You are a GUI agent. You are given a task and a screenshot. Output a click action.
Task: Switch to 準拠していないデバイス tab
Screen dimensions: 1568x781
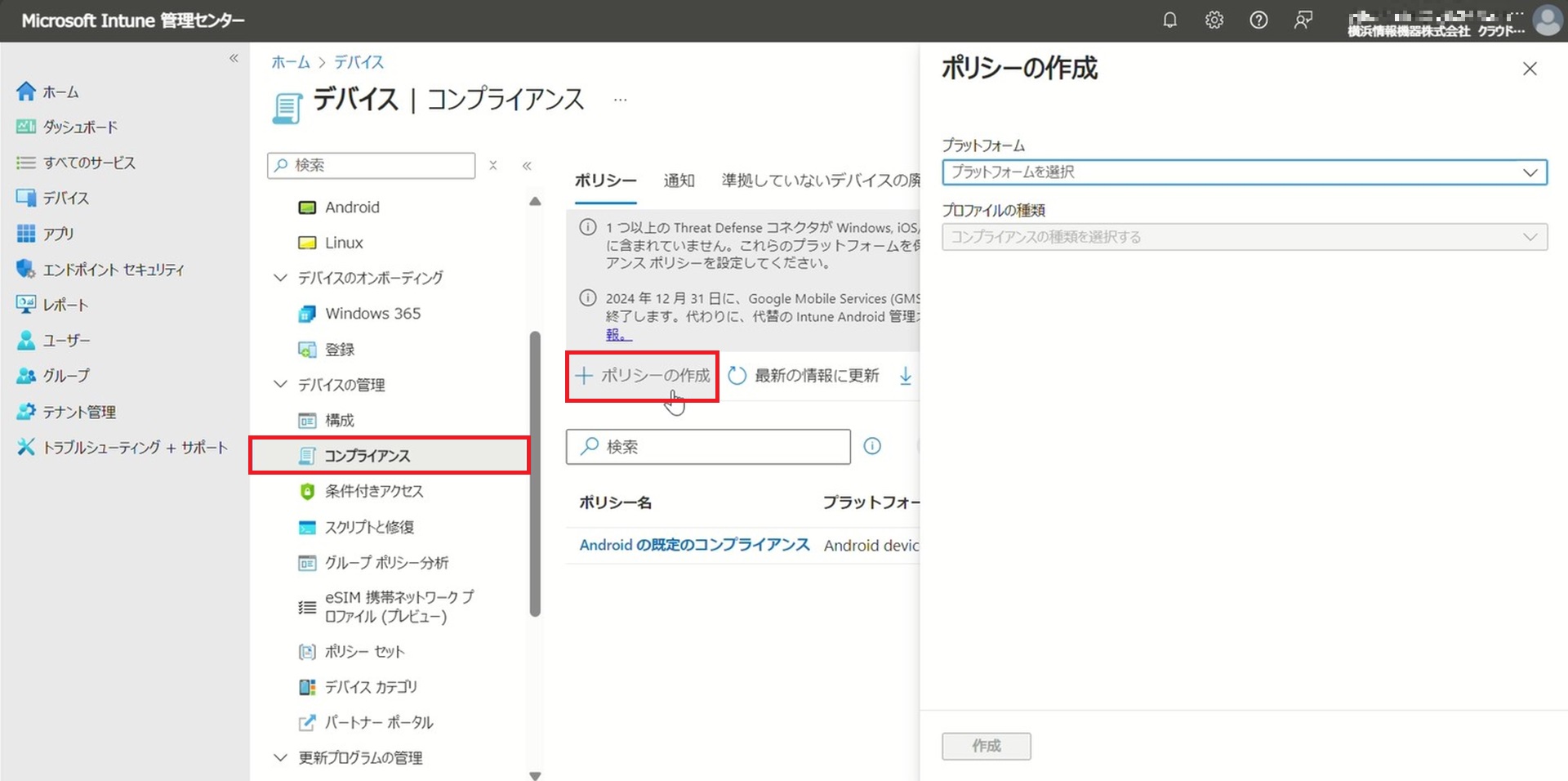820,181
